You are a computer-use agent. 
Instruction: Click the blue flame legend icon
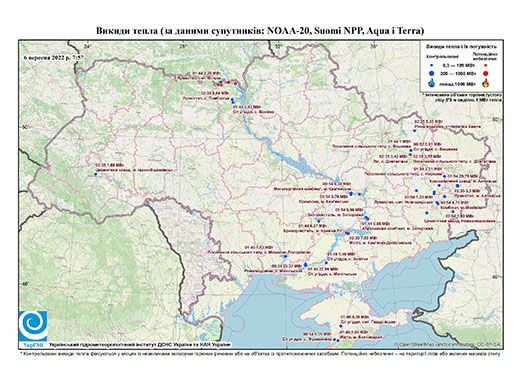tap(432, 83)
